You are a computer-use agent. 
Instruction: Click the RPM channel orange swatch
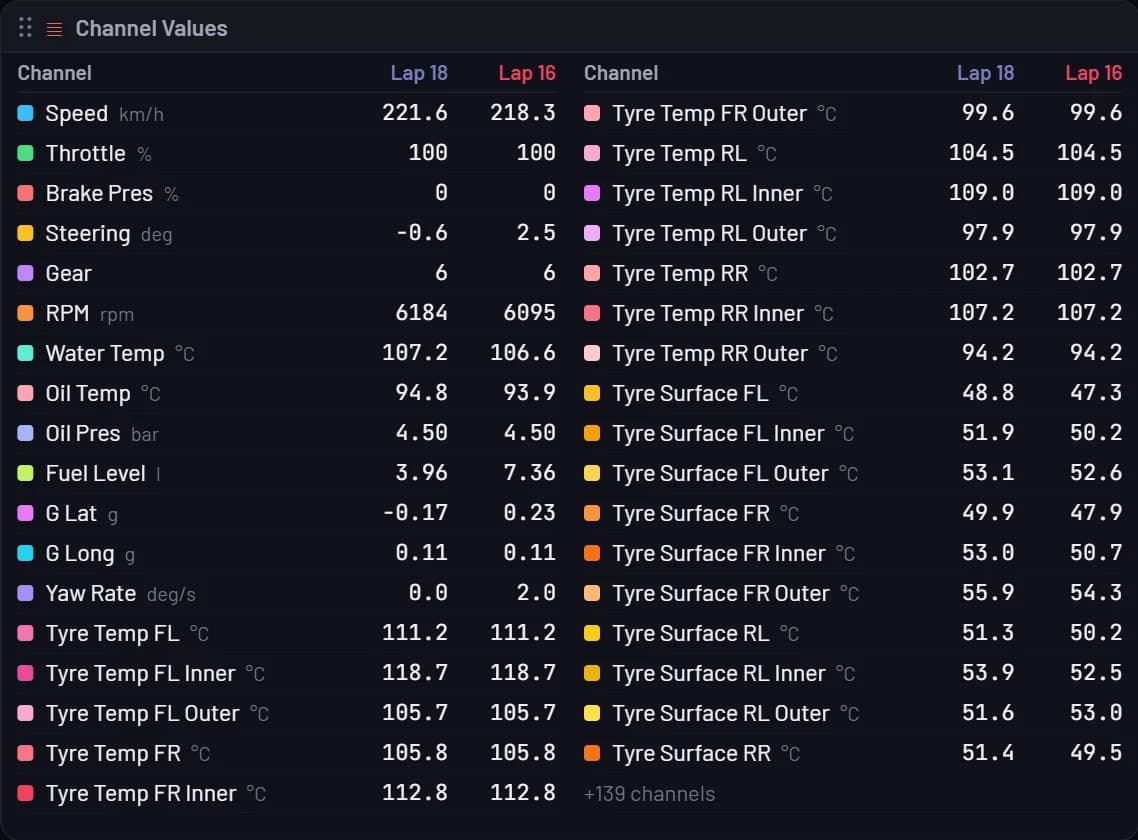pyautogui.click(x=25, y=313)
